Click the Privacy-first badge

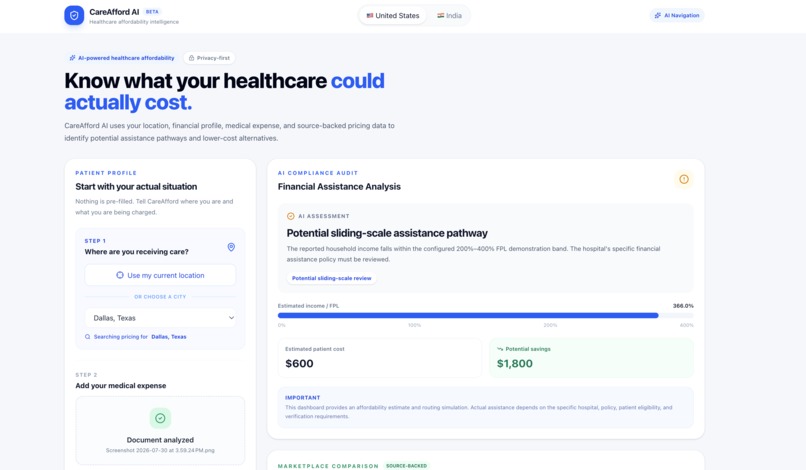[x=209, y=58]
